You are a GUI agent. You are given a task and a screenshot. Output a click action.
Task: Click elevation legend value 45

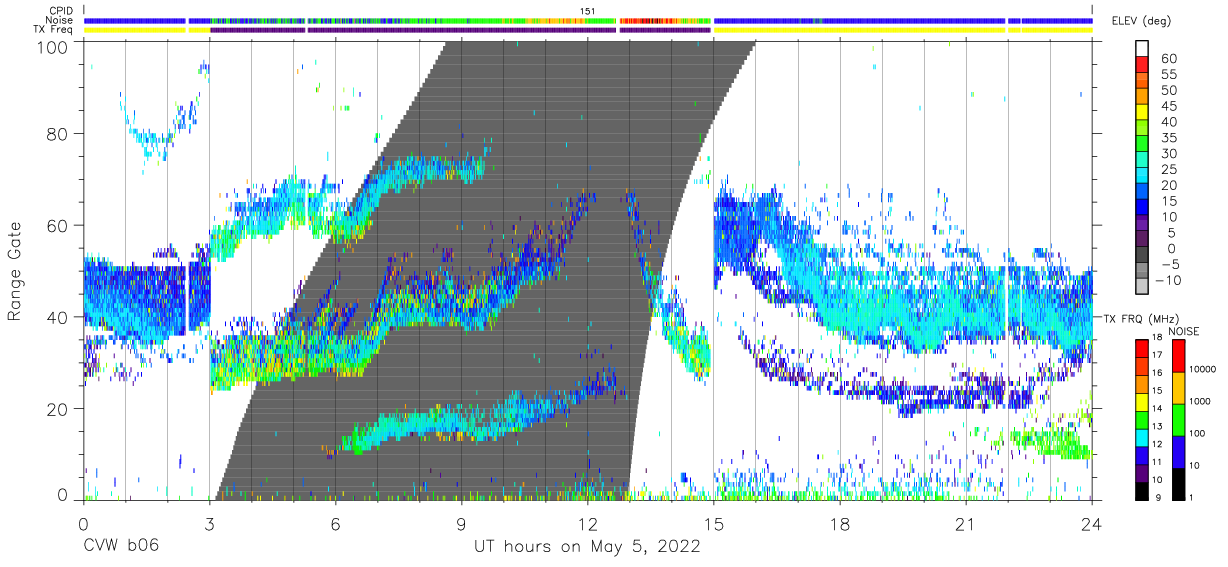point(1168,106)
